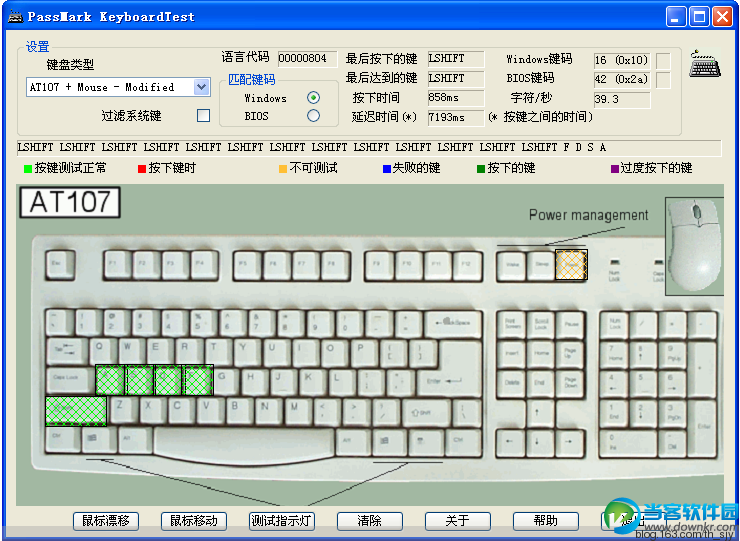The width and height of the screenshot is (740, 541).
Task: Click the Backspace key on the keyboard image
Action: pyautogui.click(x=454, y=325)
